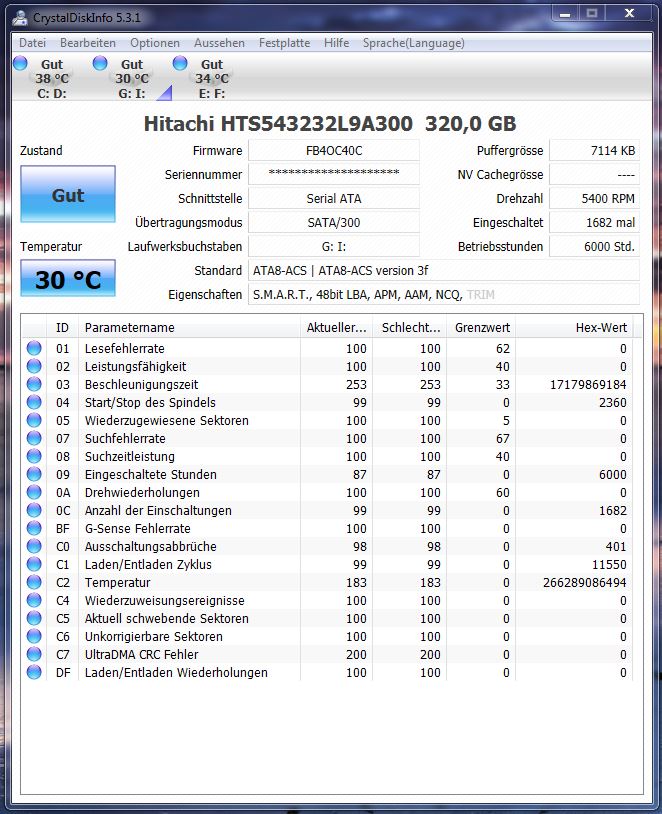The image size is (662, 814).
Task: Click the masked Seriennummer field
Action: 334,174
